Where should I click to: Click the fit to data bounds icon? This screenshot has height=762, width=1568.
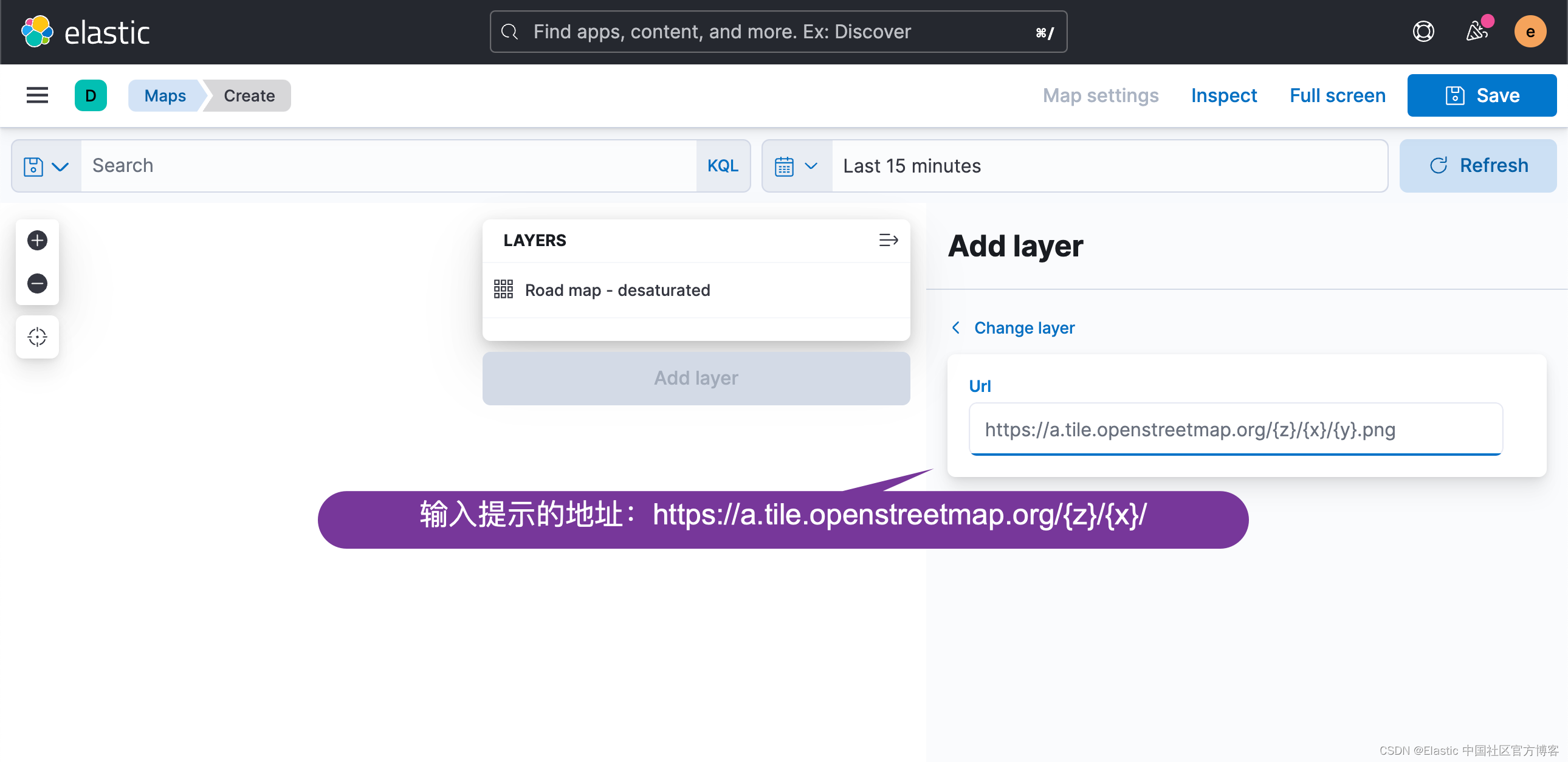coord(37,337)
